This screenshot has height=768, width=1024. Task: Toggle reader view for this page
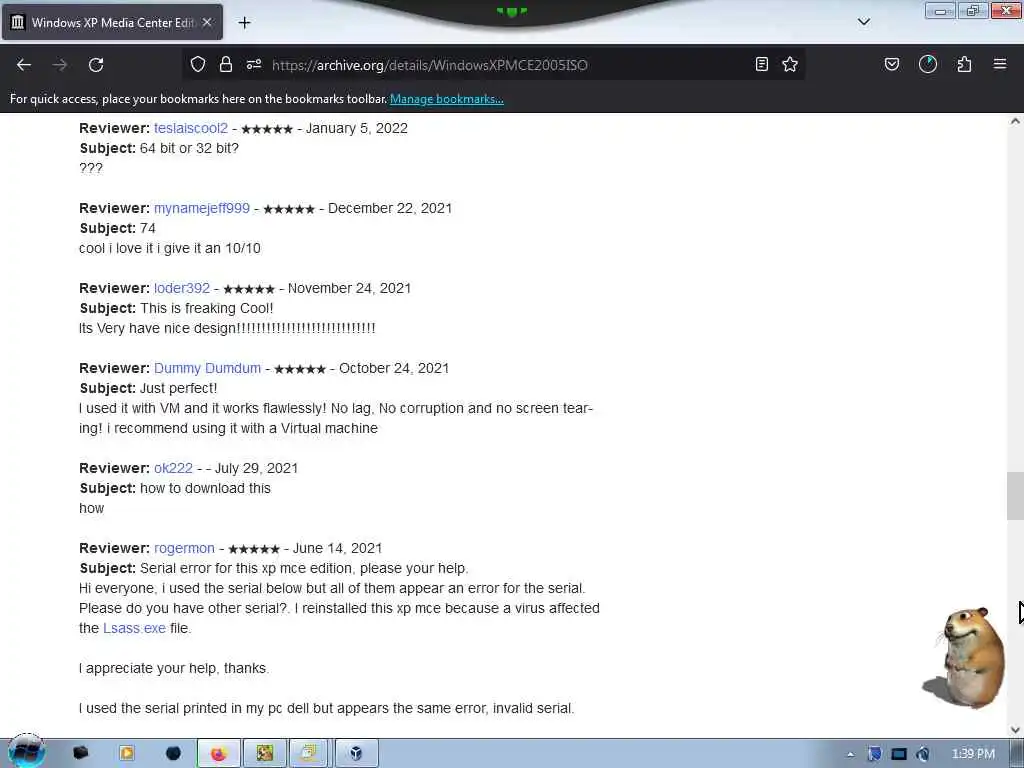(x=761, y=64)
